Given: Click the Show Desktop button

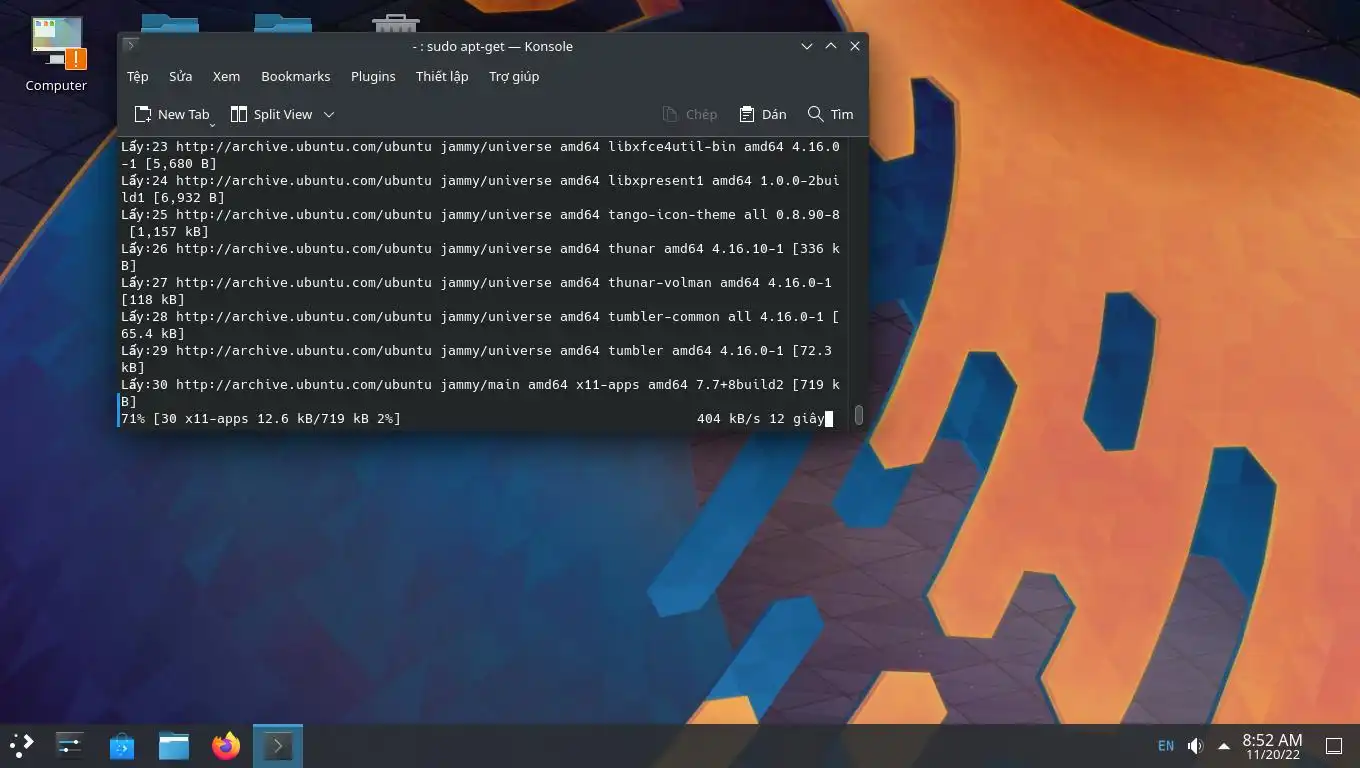Looking at the screenshot, I should coord(1334,745).
